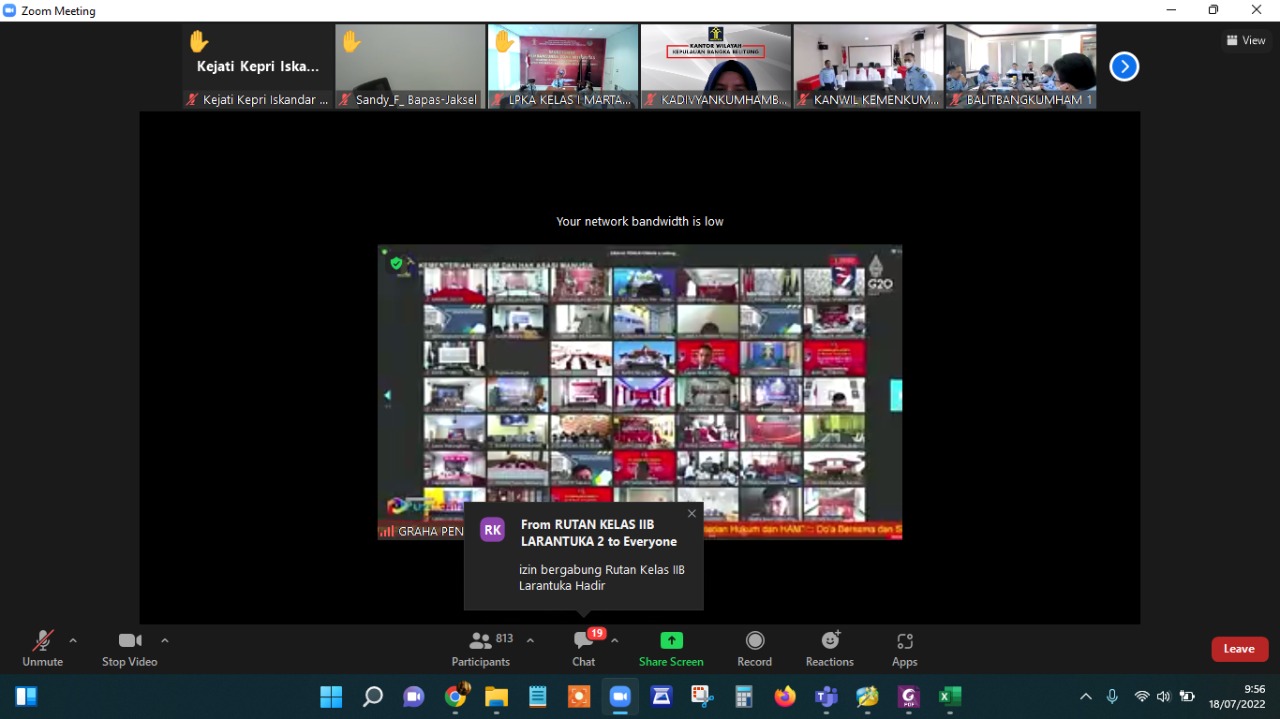Open the View layout menu
The width and height of the screenshot is (1280, 719).
[1246, 40]
